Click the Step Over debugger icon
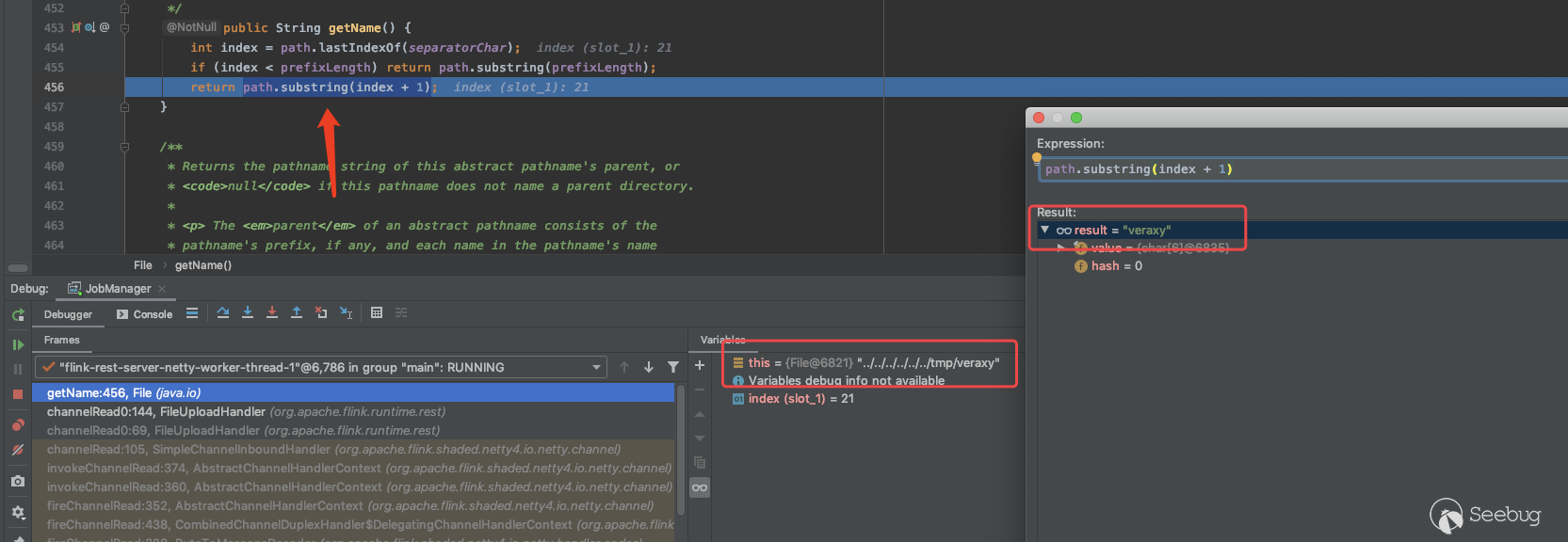This screenshot has height=542, width=1568. (x=223, y=313)
